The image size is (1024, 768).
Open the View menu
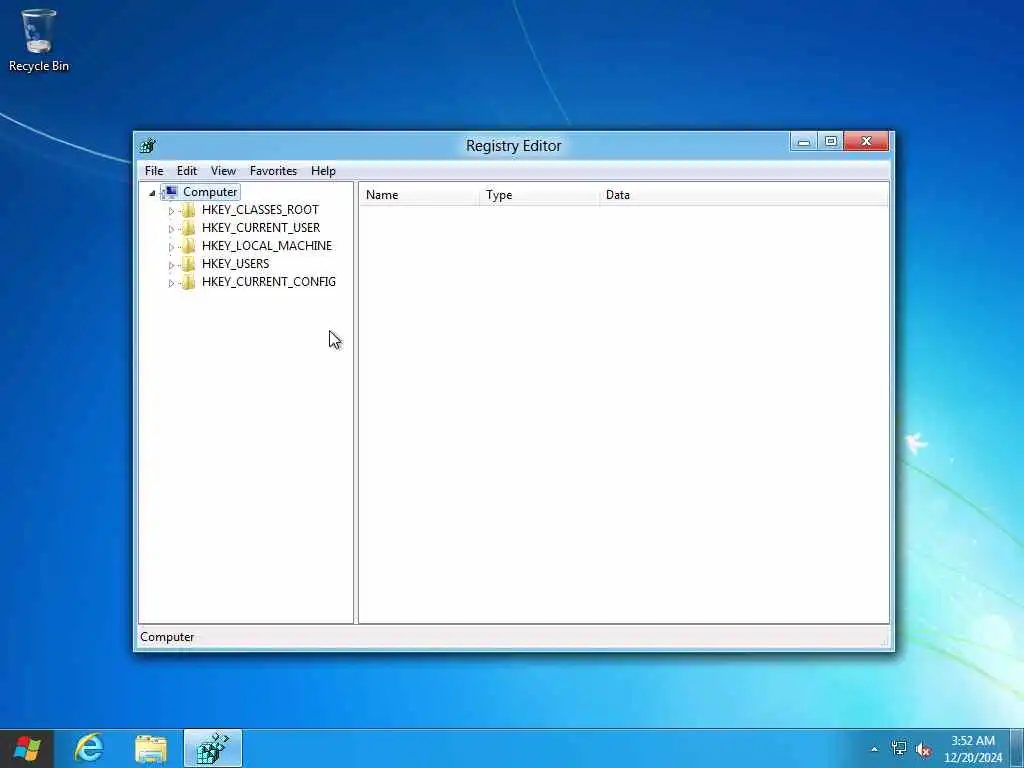pos(223,170)
